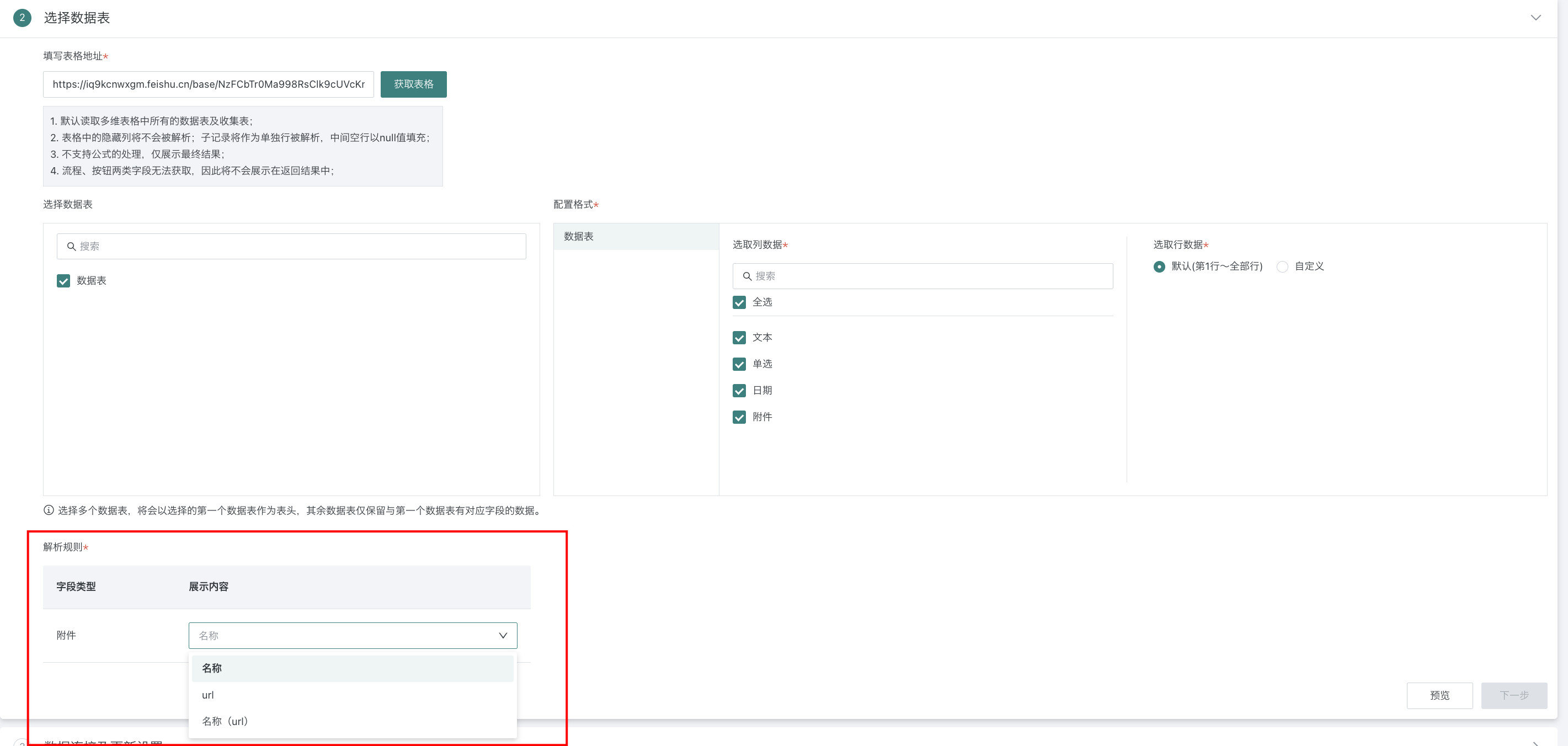1568x746 pixels.
Task: Click the left data table search box
Action: 291,246
